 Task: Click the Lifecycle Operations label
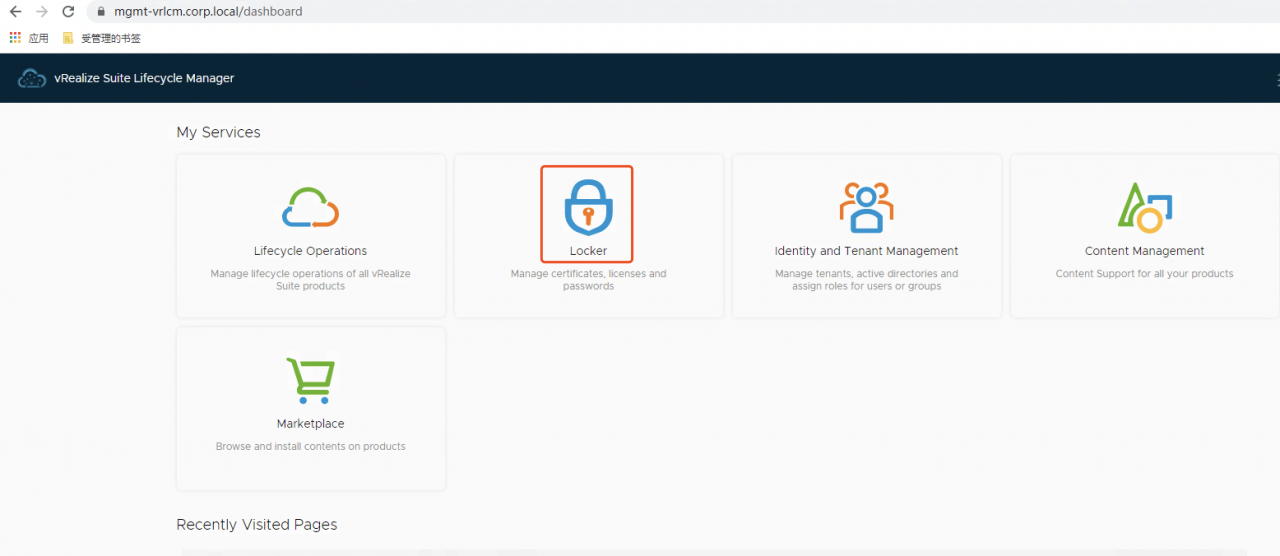[310, 251]
